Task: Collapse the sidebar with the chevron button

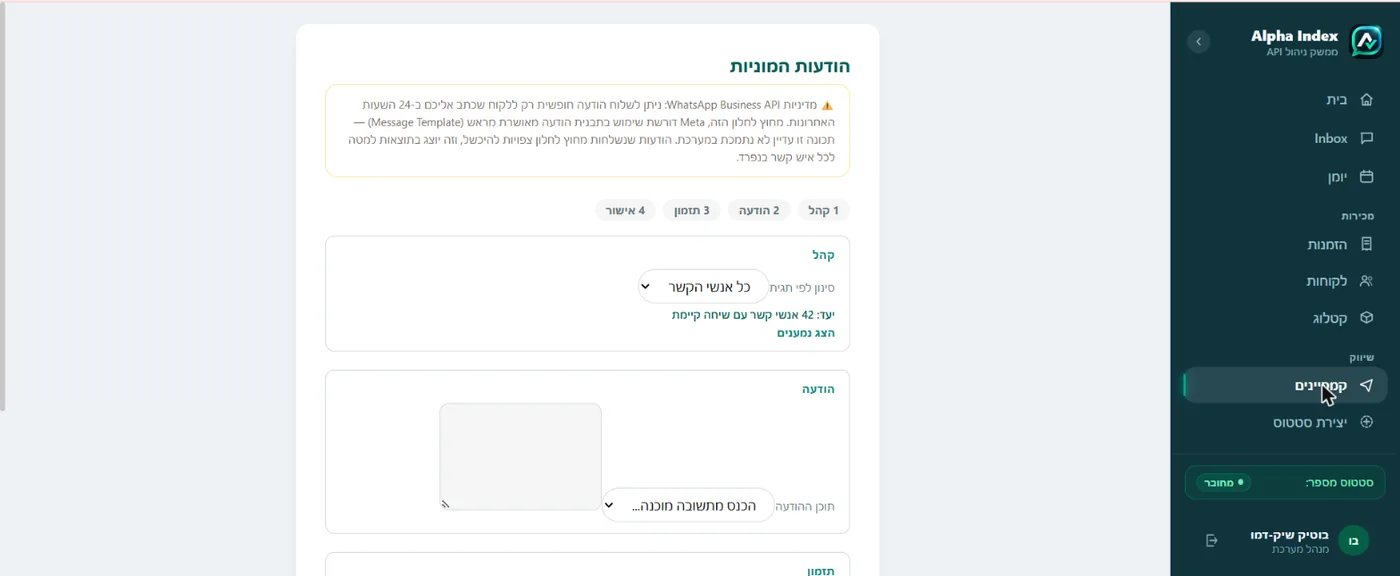Action: [x=1198, y=42]
